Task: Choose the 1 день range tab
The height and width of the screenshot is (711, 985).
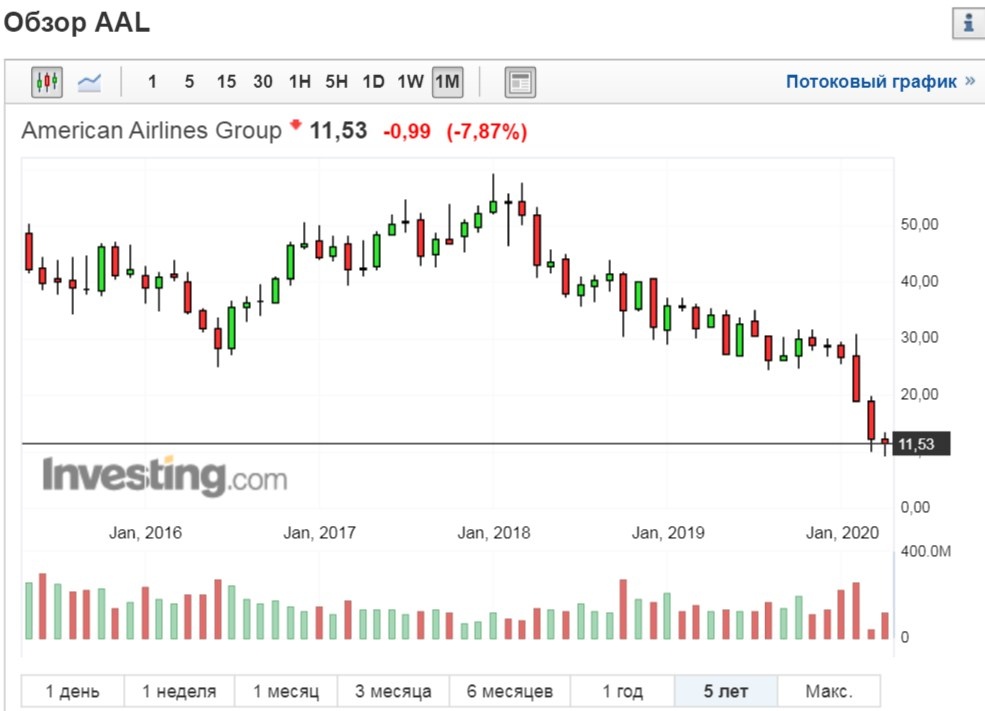Action: pos(72,691)
